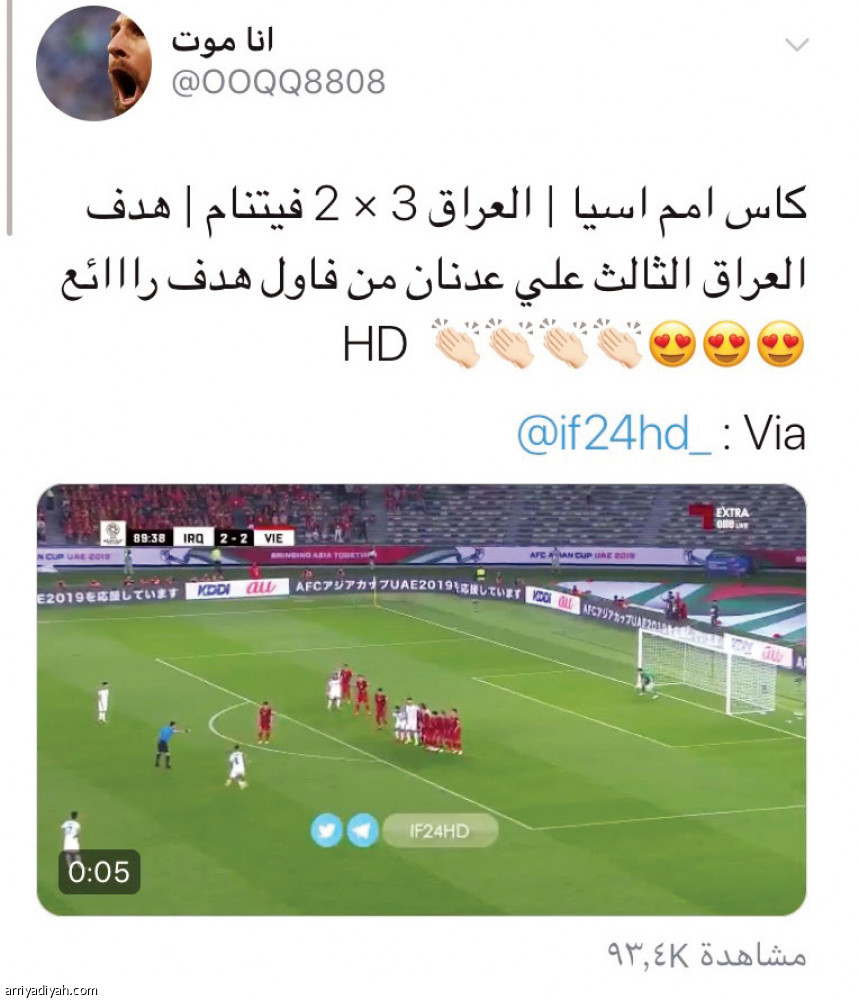Screen dimensions: 859x1000
Task: Open the display name انا موت
Action: [222, 41]
